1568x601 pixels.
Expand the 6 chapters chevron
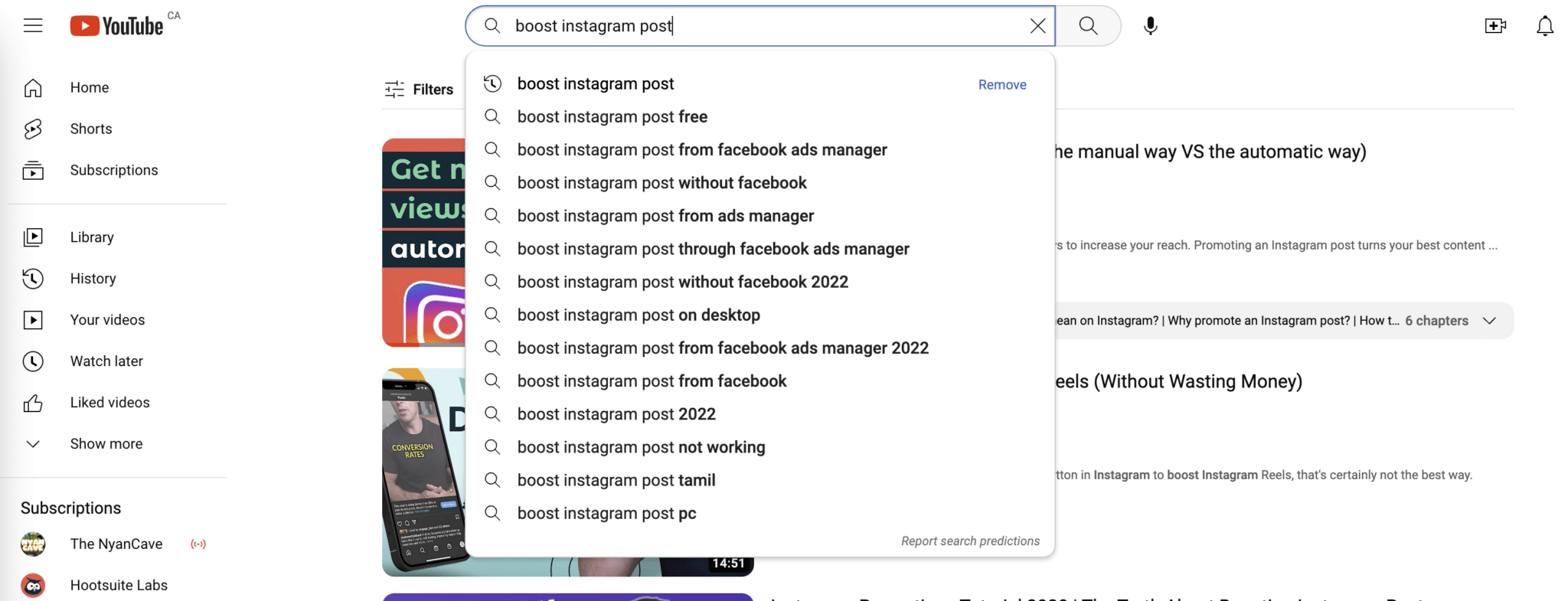(1489, 321)
